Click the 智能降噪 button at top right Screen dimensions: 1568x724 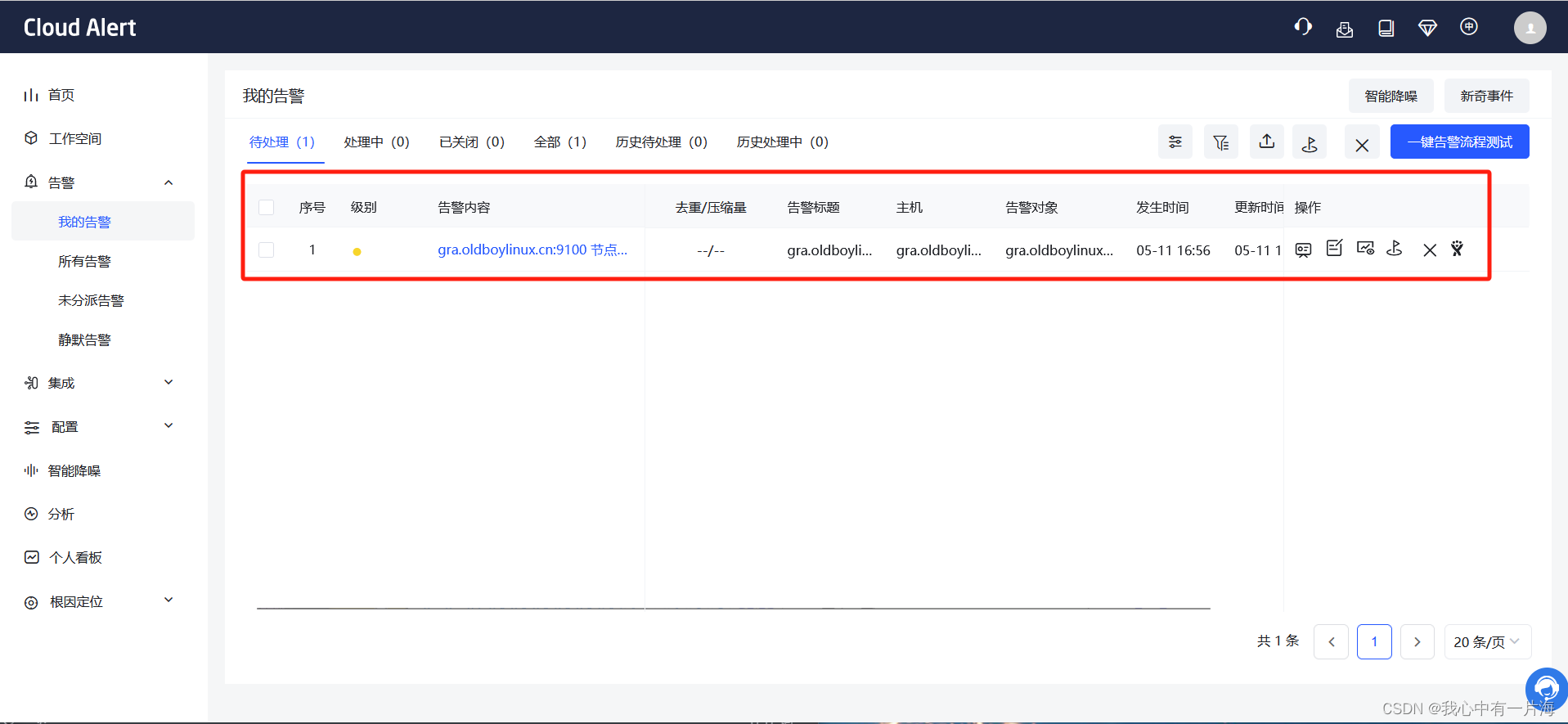click(1391, 97)
